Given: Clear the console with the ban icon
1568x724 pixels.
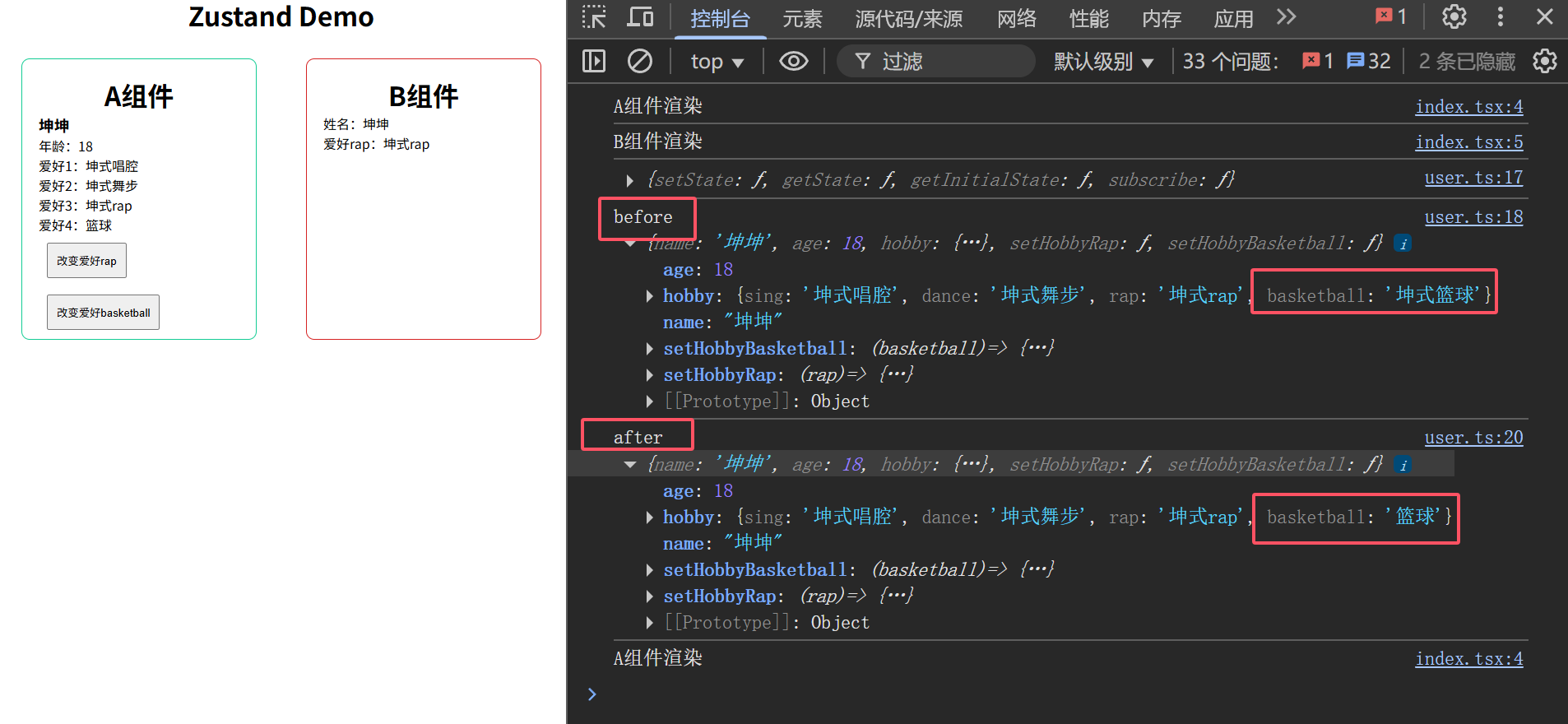Looking at the screenshot, I should click(x=640, y=62).
